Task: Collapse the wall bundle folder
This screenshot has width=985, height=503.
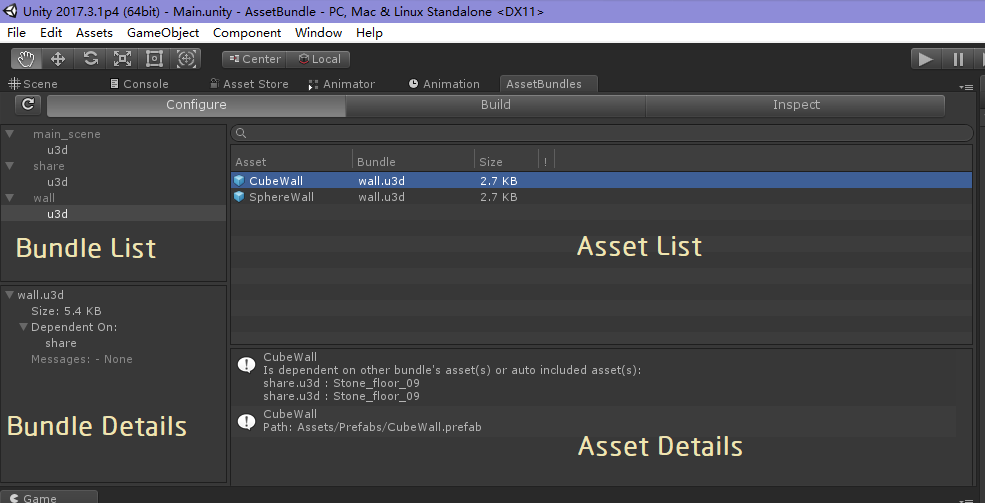Action: tap(9, 198)
